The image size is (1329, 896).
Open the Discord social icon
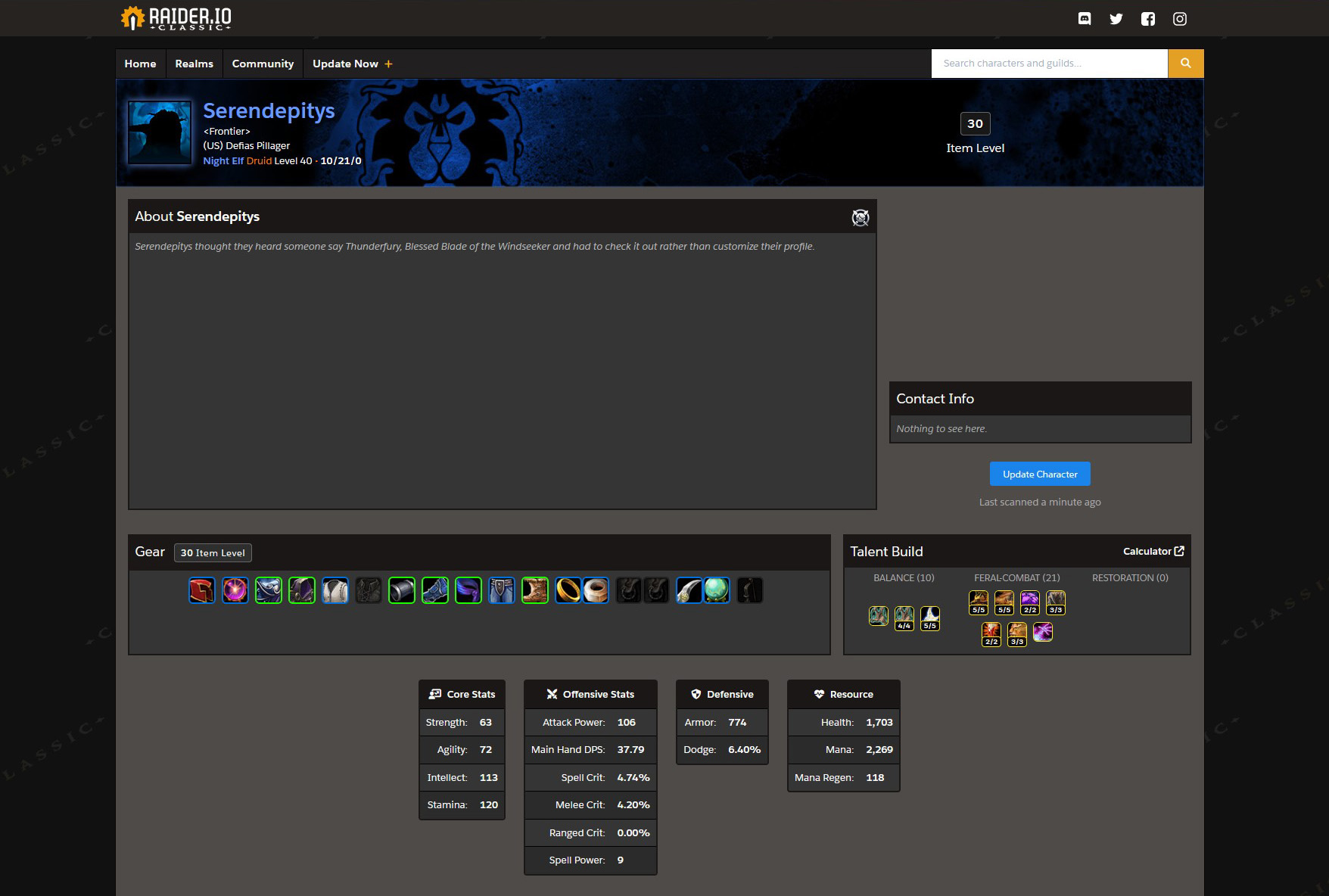(1085, 19)
